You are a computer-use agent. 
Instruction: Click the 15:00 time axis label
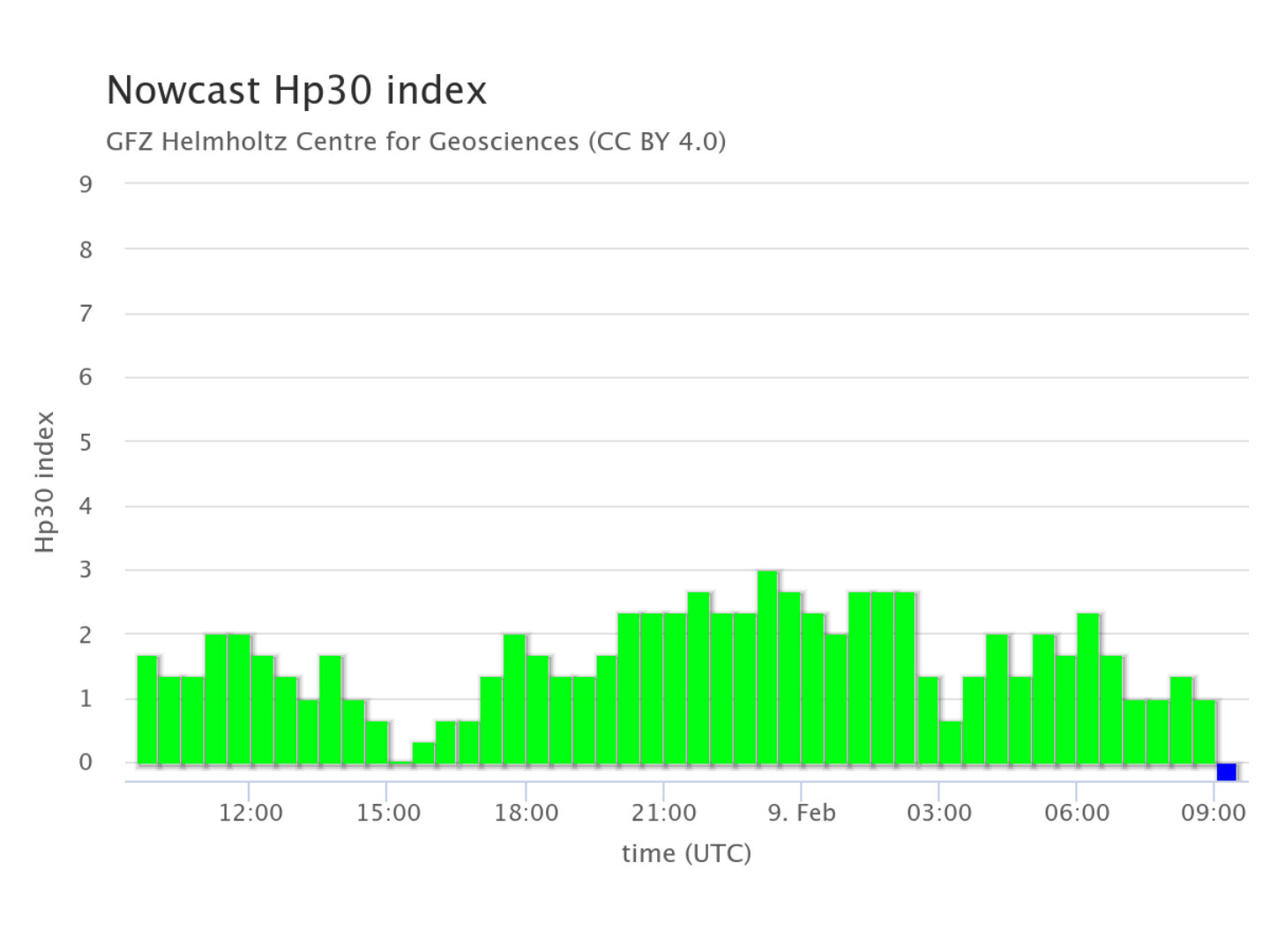pyautogui.click(x=388, y=812)
